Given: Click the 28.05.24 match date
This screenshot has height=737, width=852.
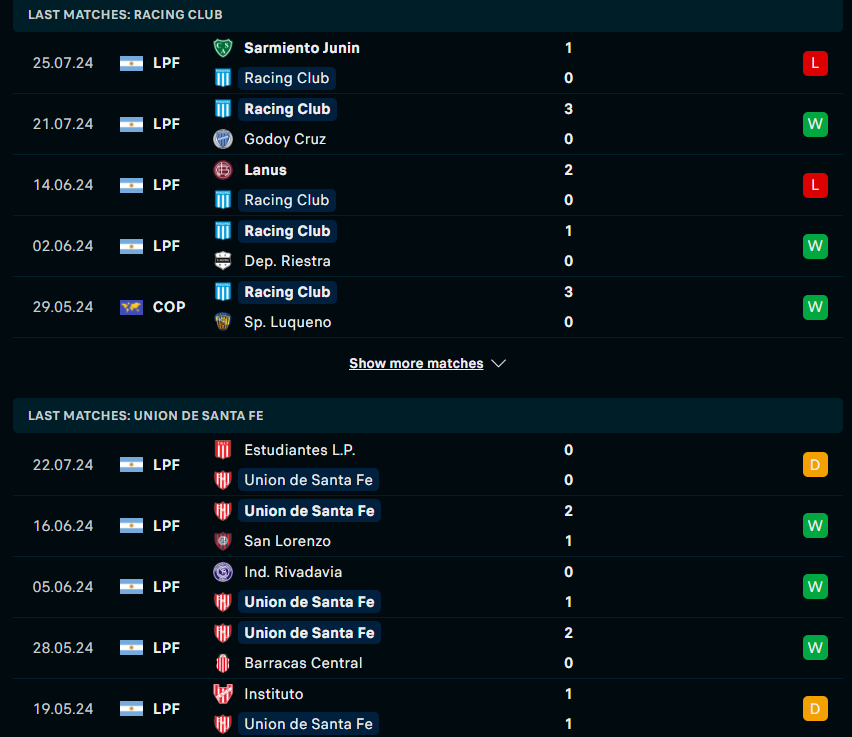Looking at the screenshot, I should click(x=63, y=648).
